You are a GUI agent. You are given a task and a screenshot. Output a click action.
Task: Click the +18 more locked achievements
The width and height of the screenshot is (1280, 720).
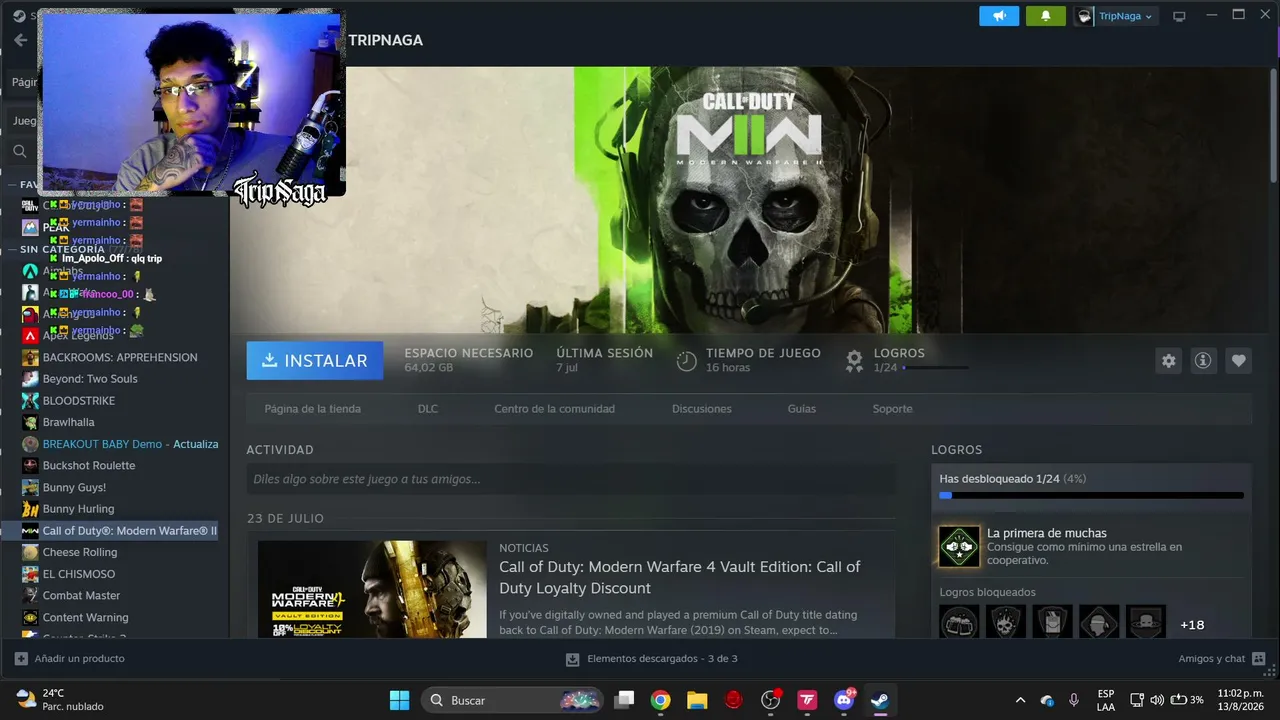tap(1192, 625)
